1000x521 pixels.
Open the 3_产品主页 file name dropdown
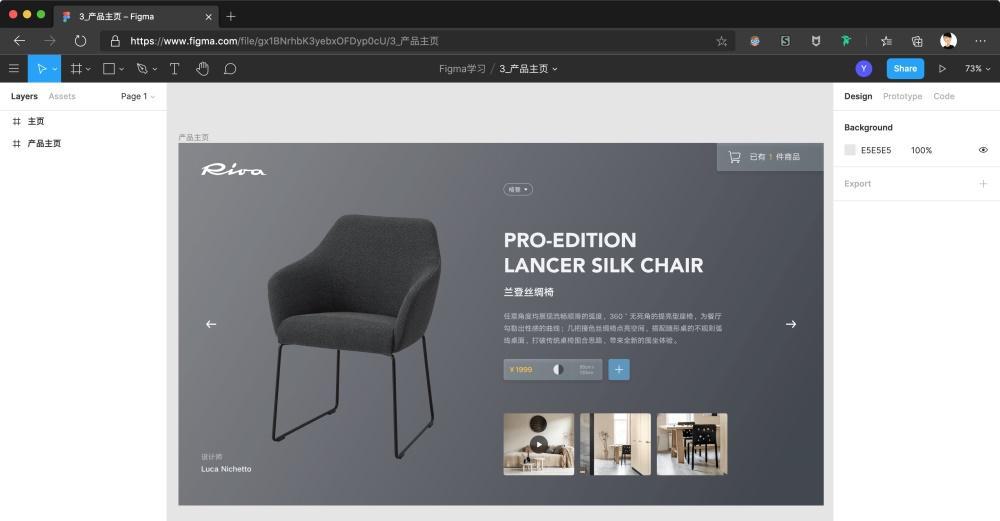(x=528, y=68)
